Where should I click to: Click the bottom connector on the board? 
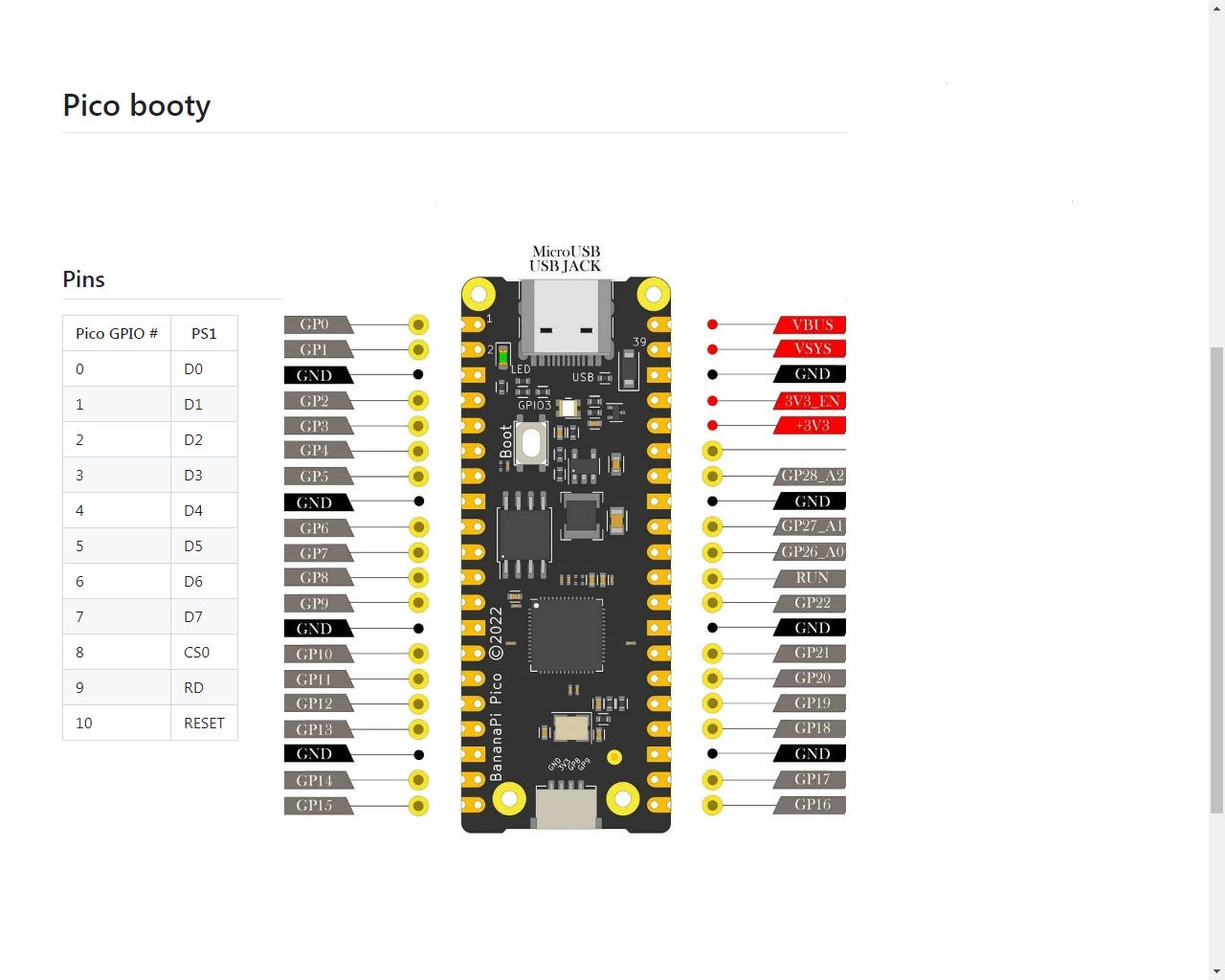[x=567, y=807]
